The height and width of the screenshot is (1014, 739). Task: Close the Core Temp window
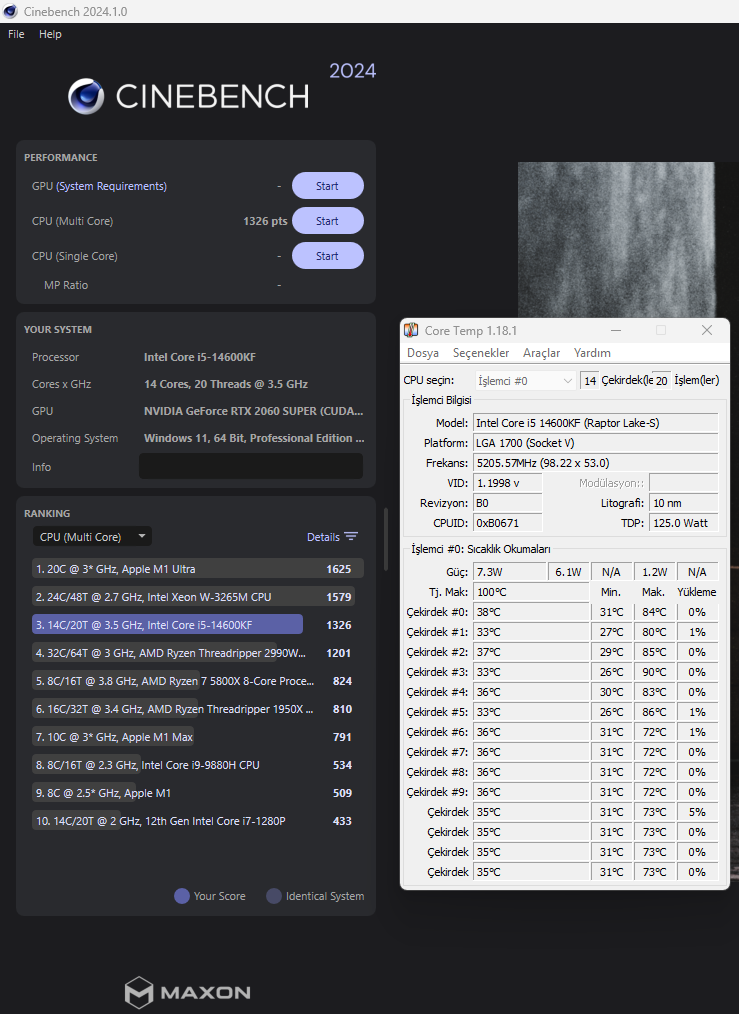pyautogui.click(x=707, y=330)
